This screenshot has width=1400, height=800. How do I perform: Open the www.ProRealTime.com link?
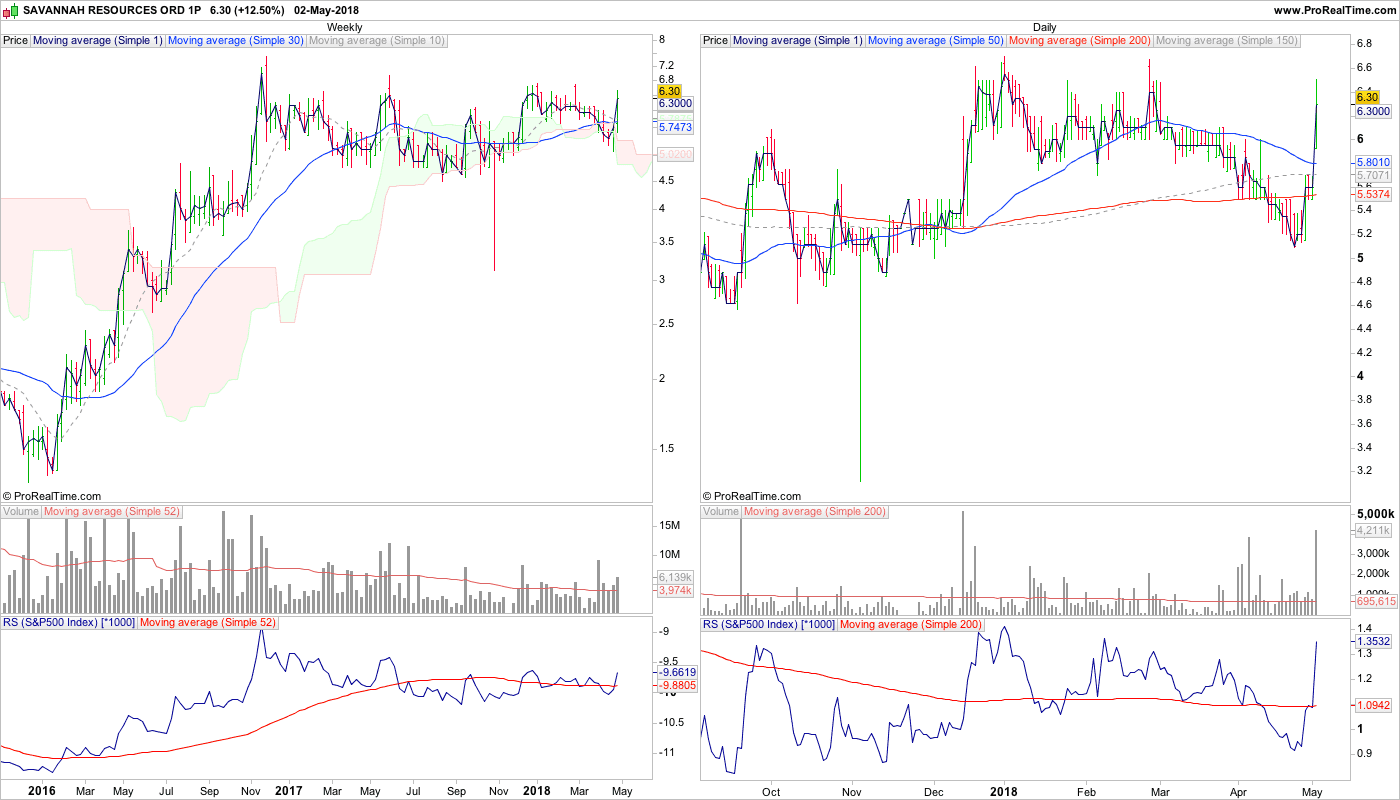point(1336,10)
